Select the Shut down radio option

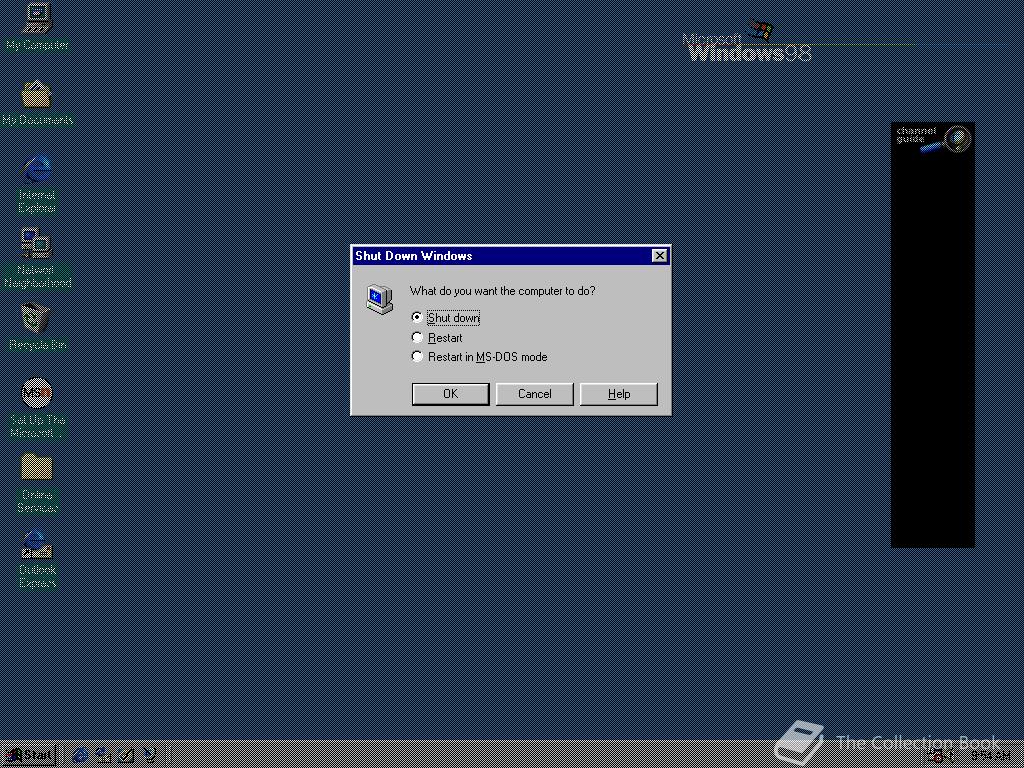coord(446,318)
